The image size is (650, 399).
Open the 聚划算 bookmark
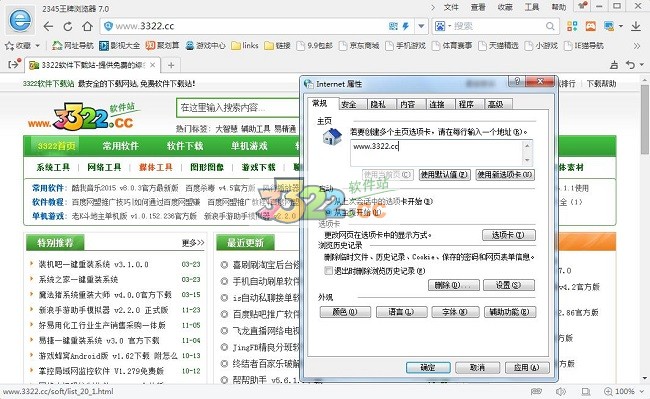point(162,46)
